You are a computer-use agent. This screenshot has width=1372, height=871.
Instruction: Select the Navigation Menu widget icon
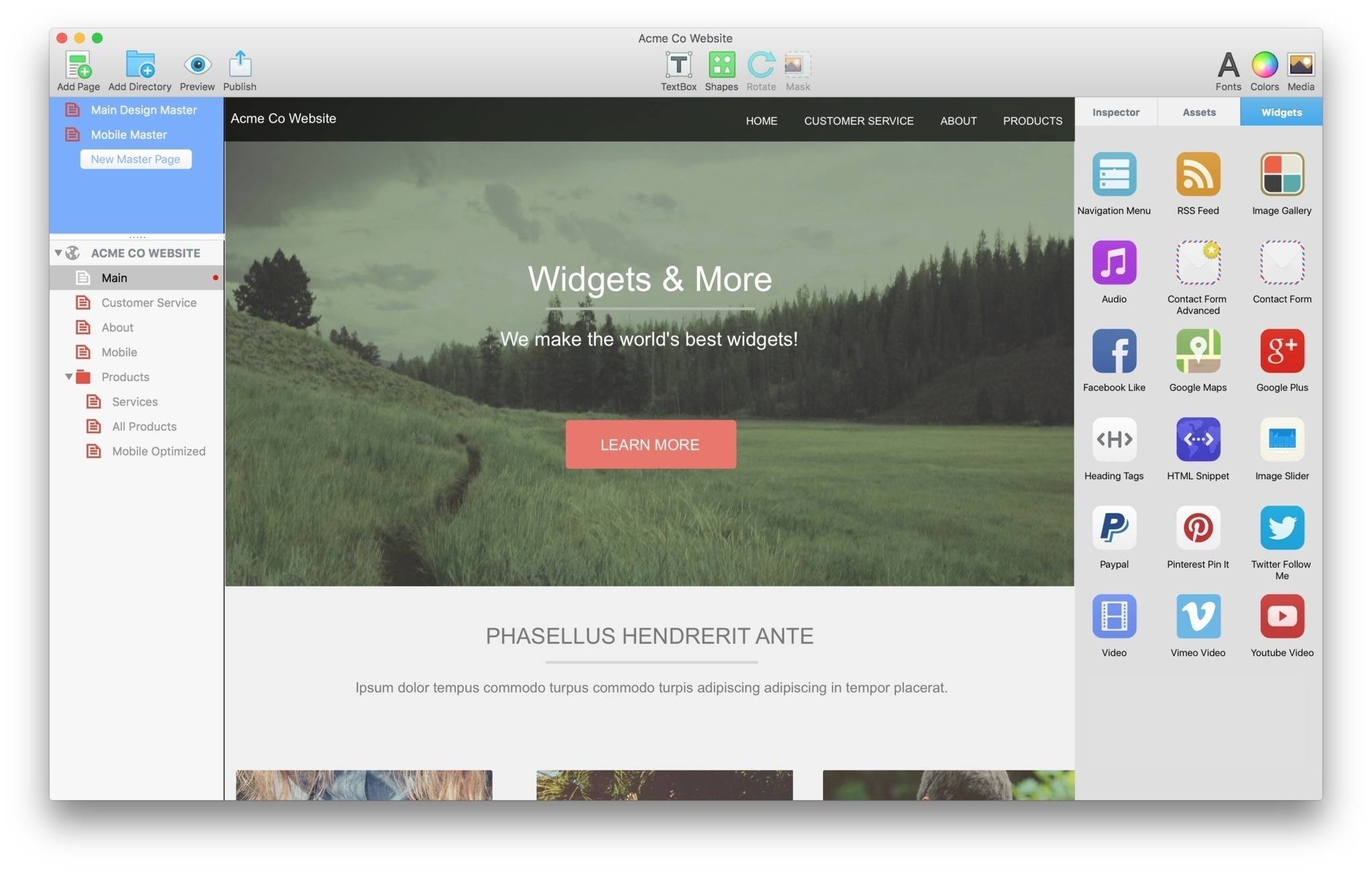coord(1113,174)
